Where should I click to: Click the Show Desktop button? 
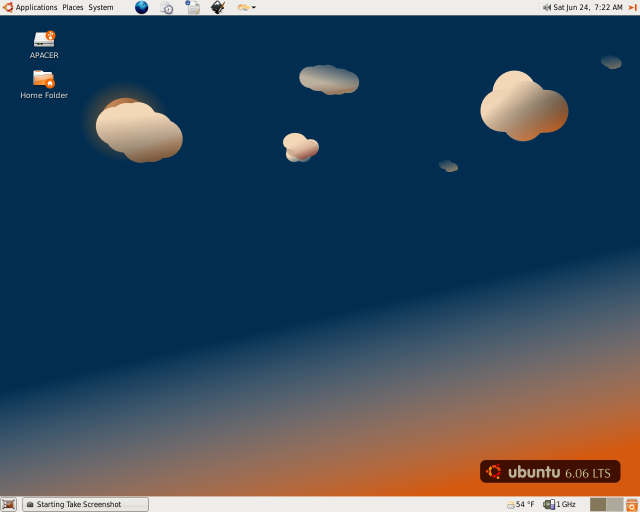coord(9,504)
